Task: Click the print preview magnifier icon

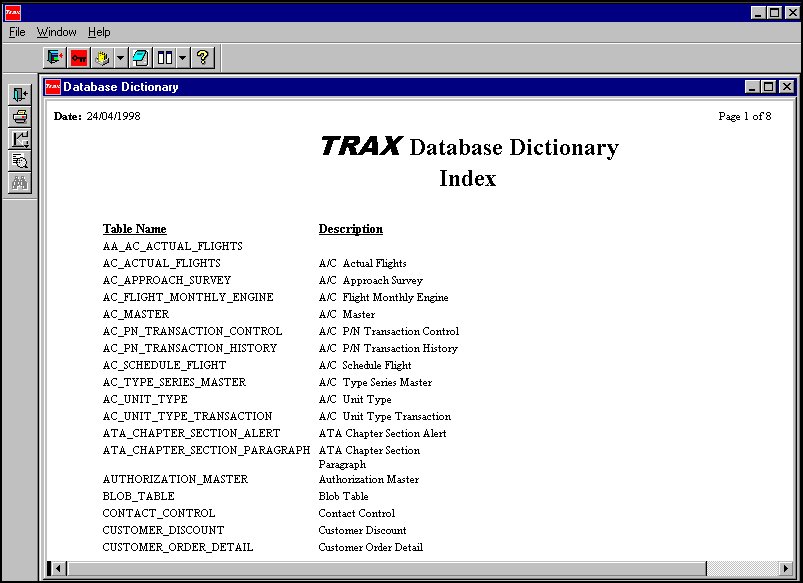Action: [20, 161]
